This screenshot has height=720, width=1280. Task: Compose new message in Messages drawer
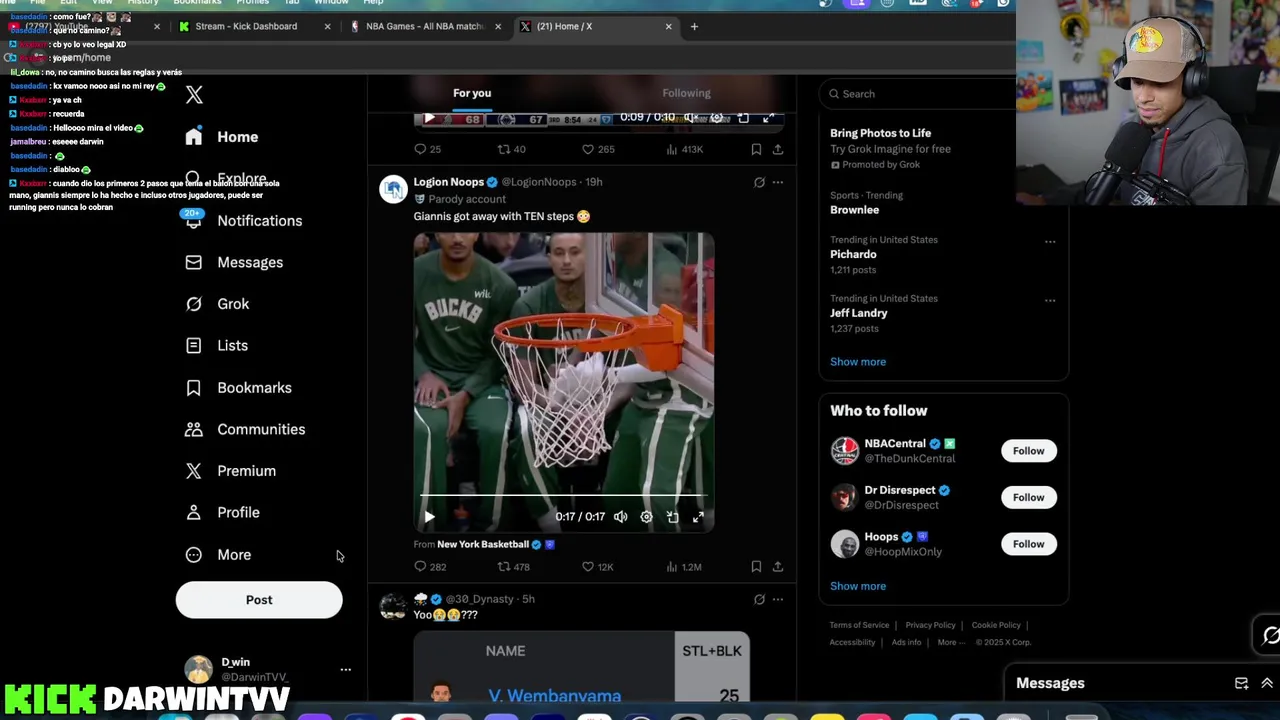coord(1241,684)
